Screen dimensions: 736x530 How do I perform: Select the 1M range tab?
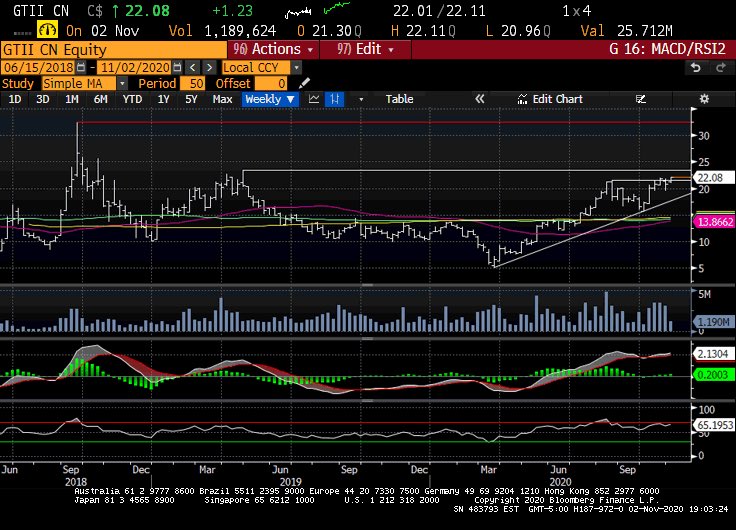click(x=72, y=99)
